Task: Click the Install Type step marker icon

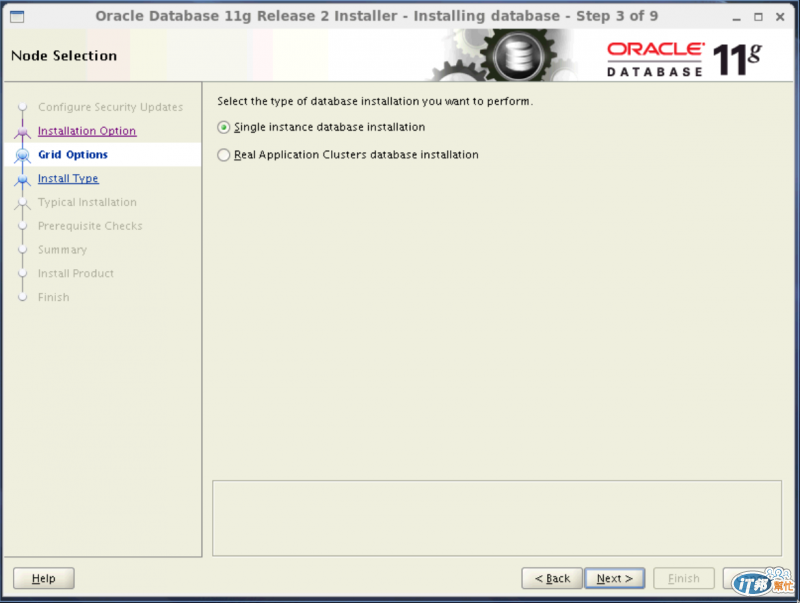Action: (22, 179)
